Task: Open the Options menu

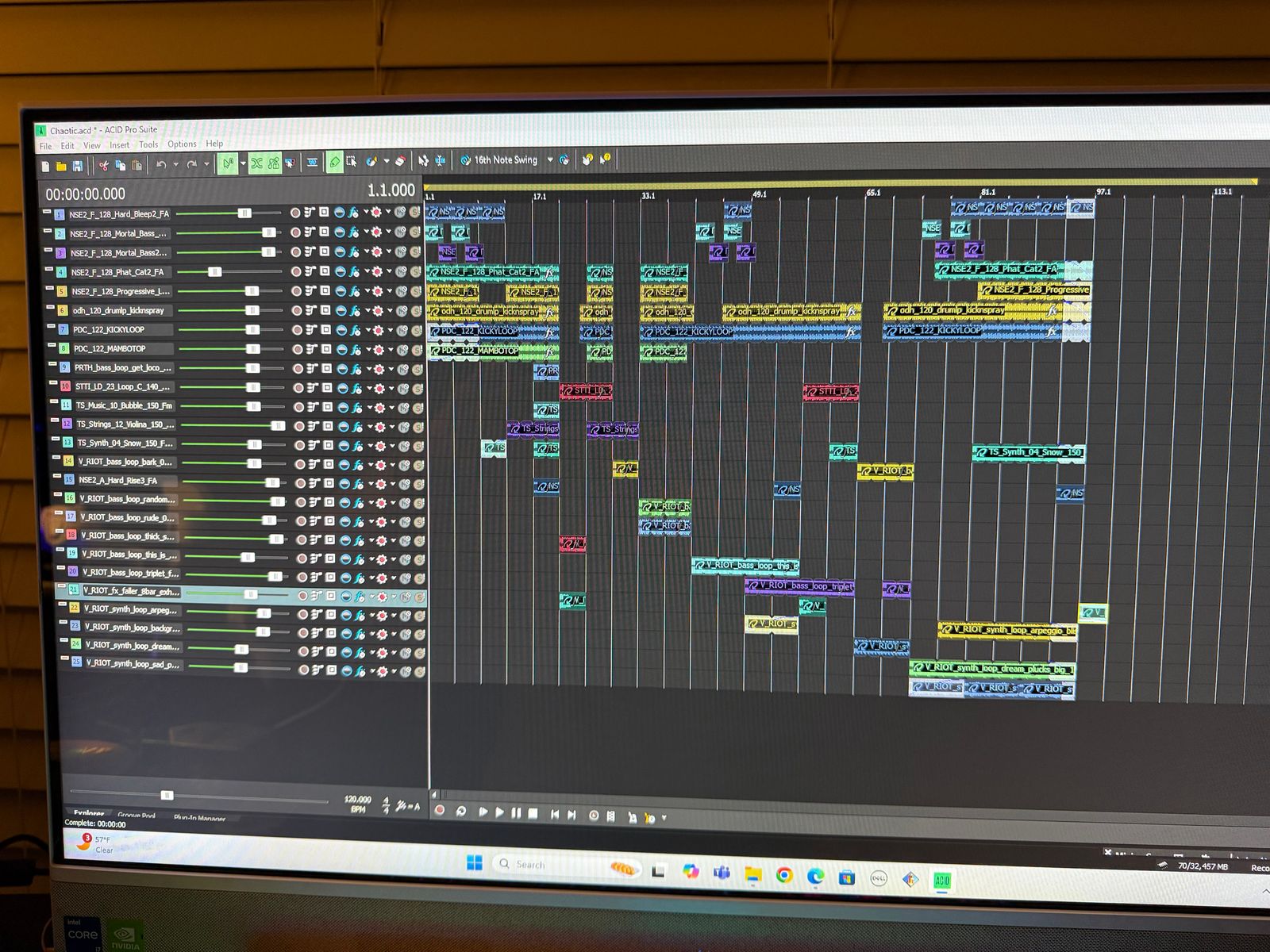Action: click(182, 144)
